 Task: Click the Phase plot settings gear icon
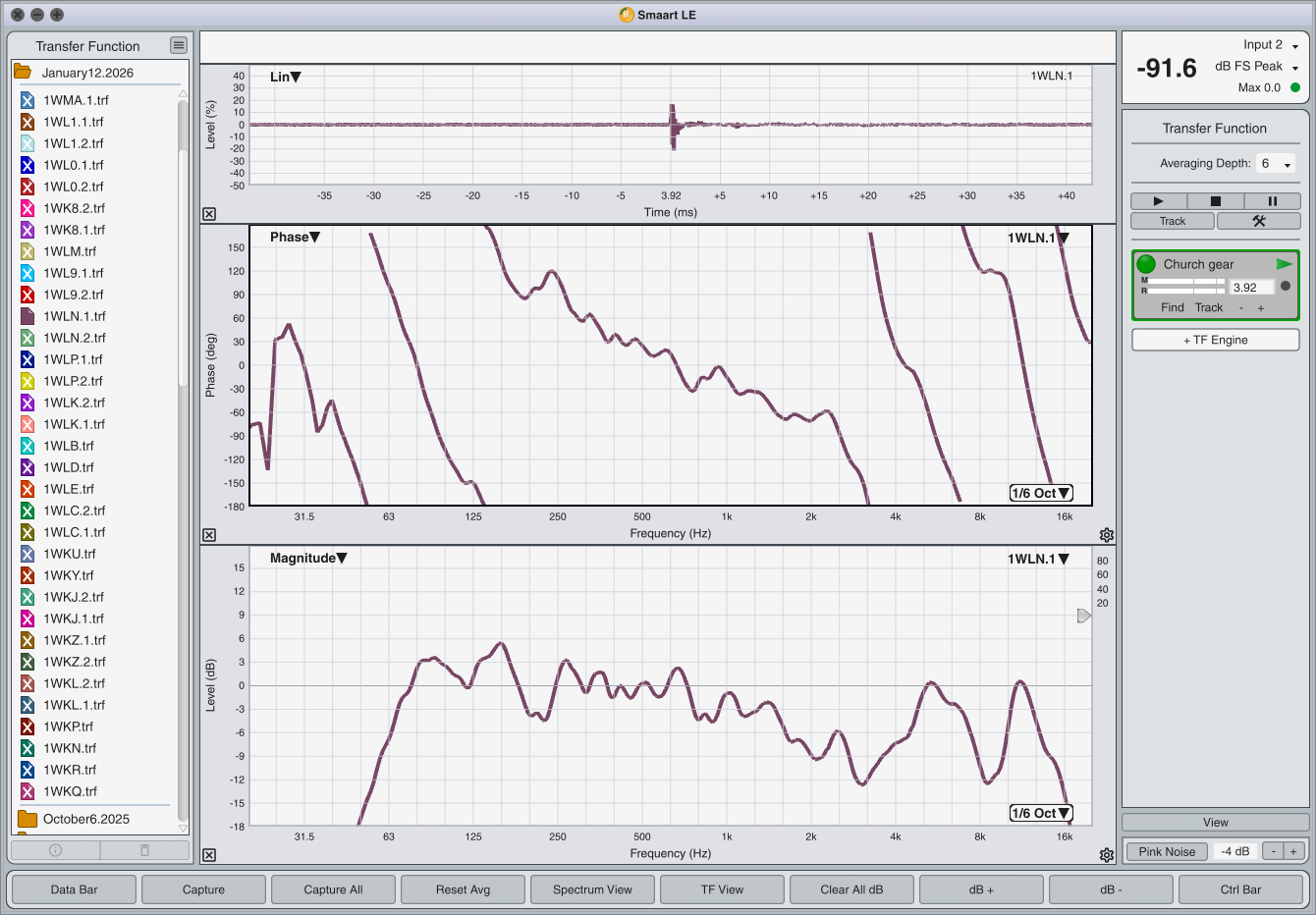coord(1107,535)
